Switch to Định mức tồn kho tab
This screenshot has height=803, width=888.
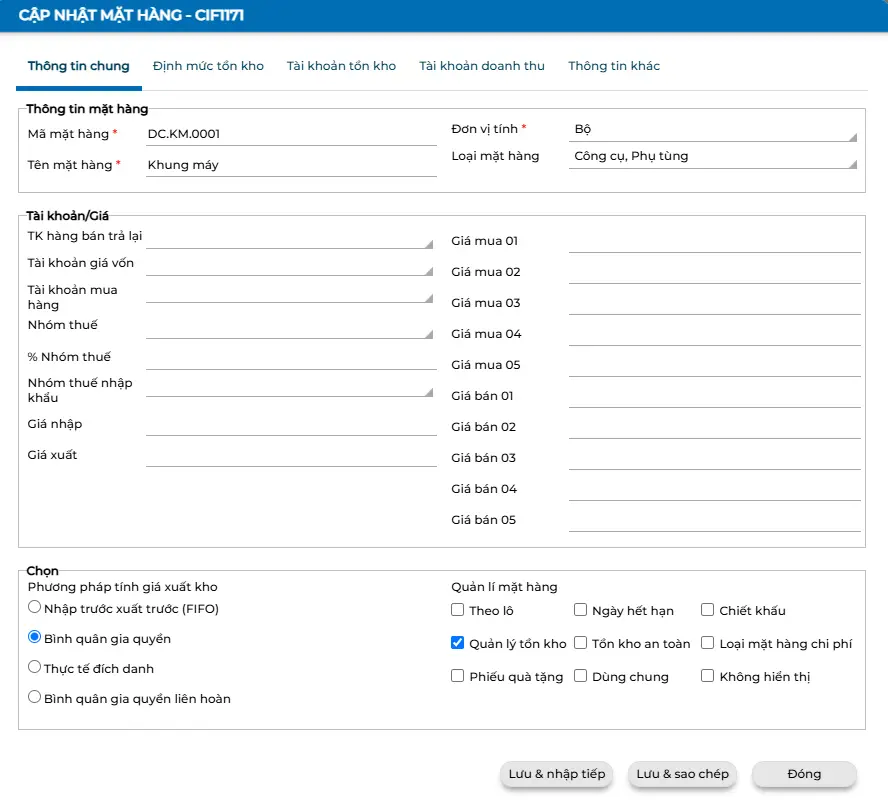[x=208, y=66]
